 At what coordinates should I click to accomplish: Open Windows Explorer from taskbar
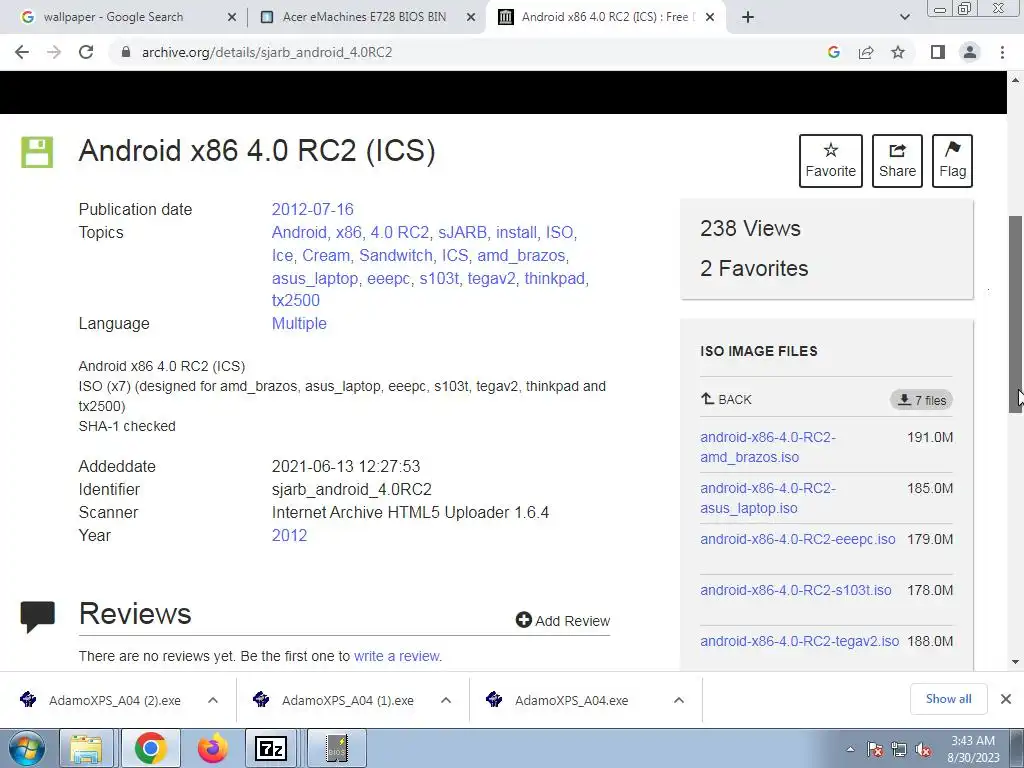[x=86, y=748]
